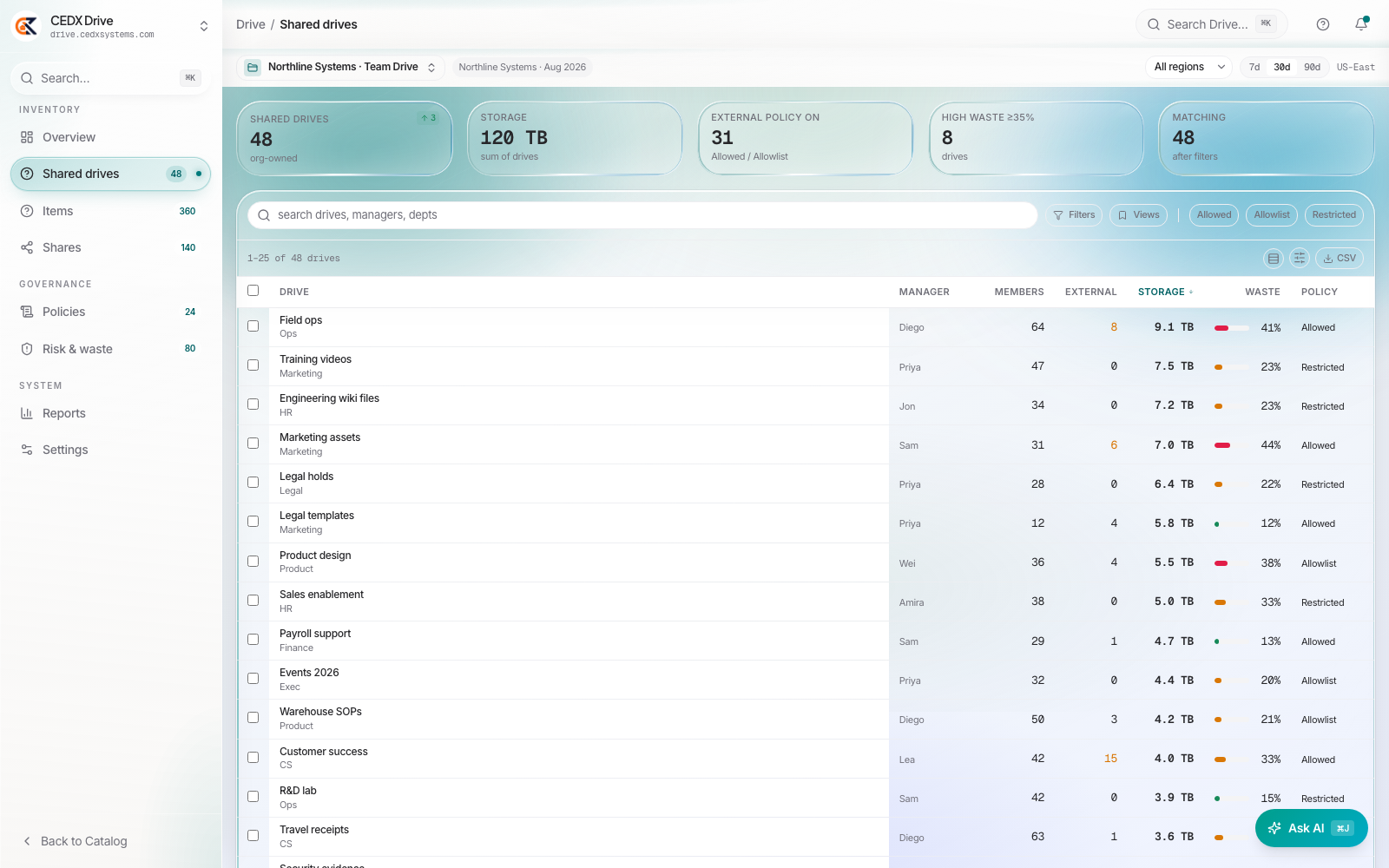Click the Back to Catalog arrow icon
Screen dimensions: 1389x868
point(27,841)
